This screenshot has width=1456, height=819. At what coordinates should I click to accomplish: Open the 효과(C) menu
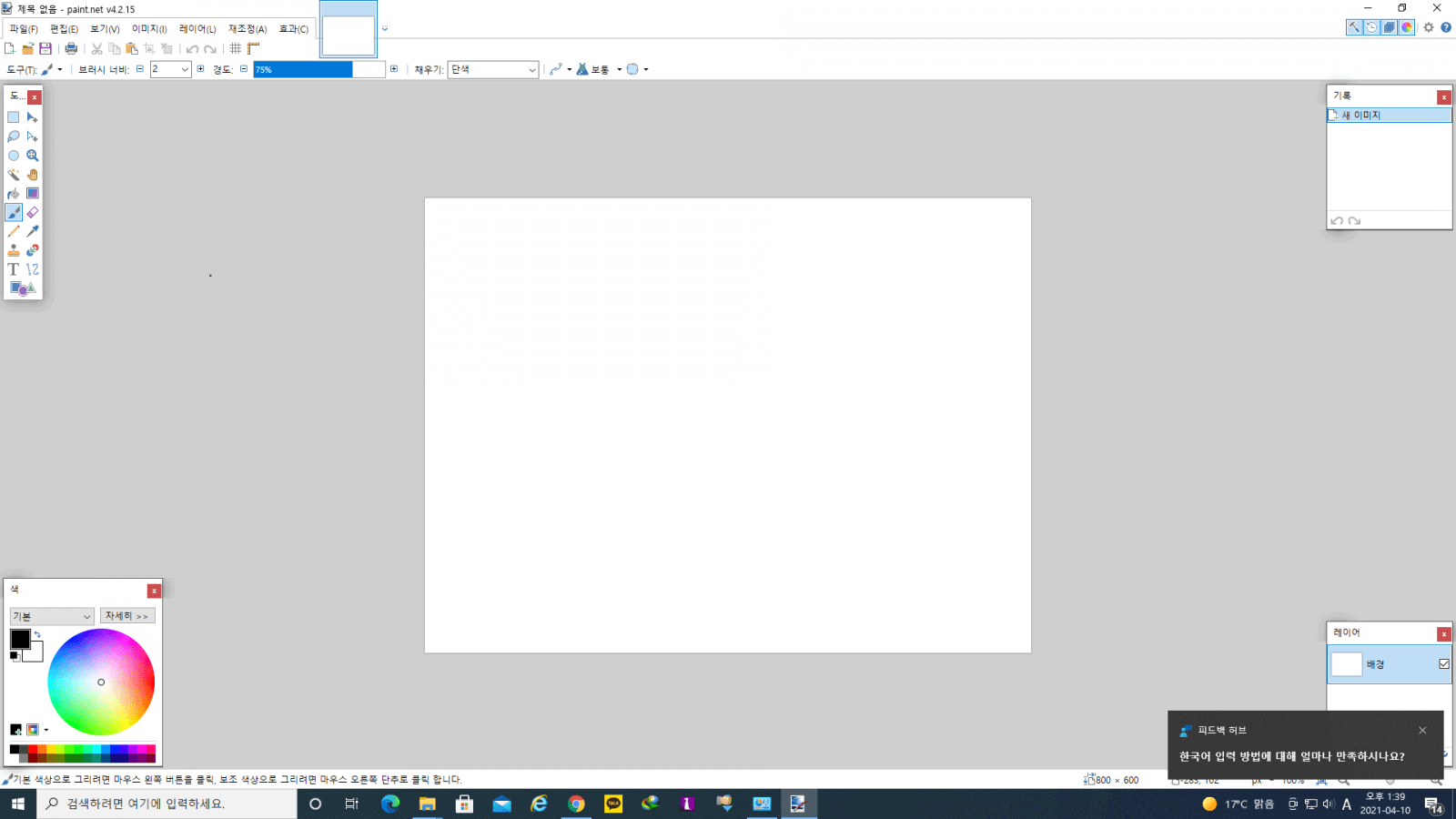click(294, 29)
